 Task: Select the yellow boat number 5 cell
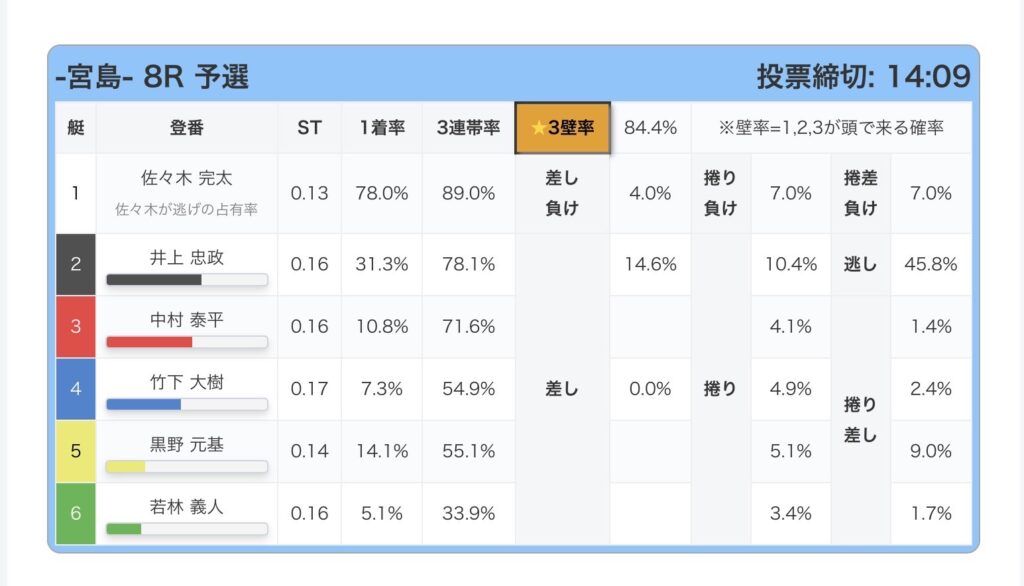75,450
